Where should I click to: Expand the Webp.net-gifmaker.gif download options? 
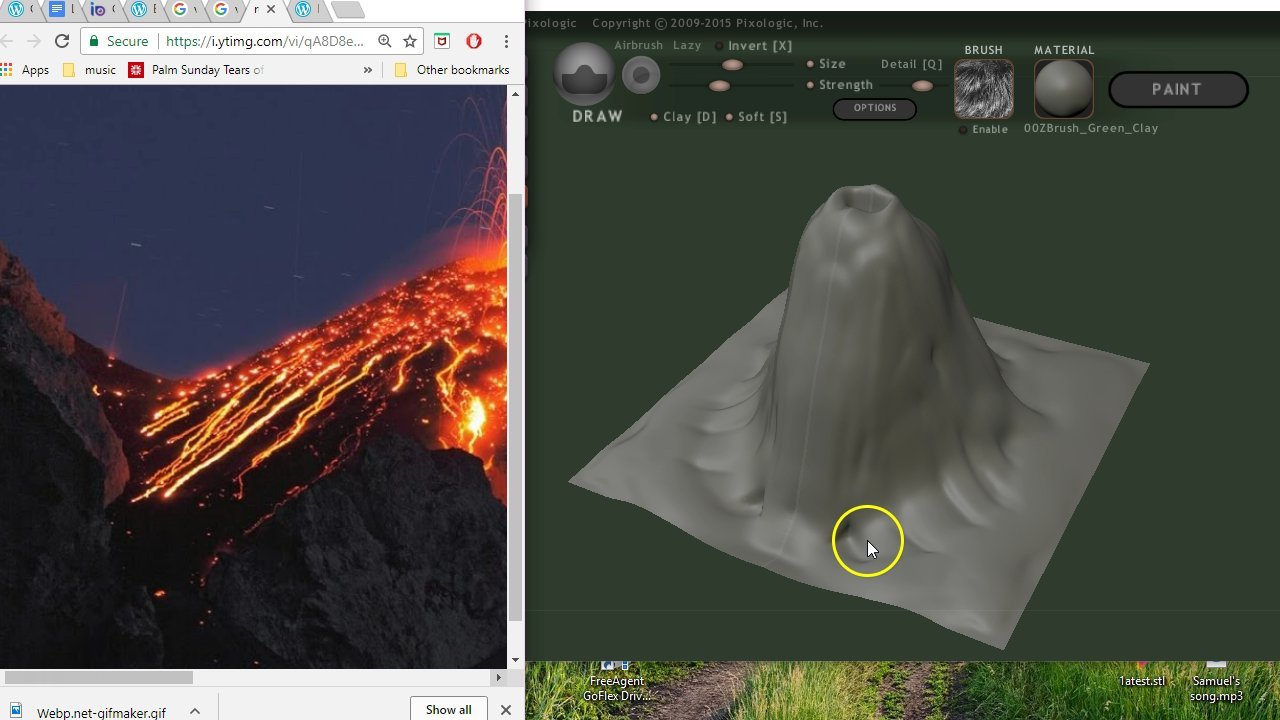[195, 709]
